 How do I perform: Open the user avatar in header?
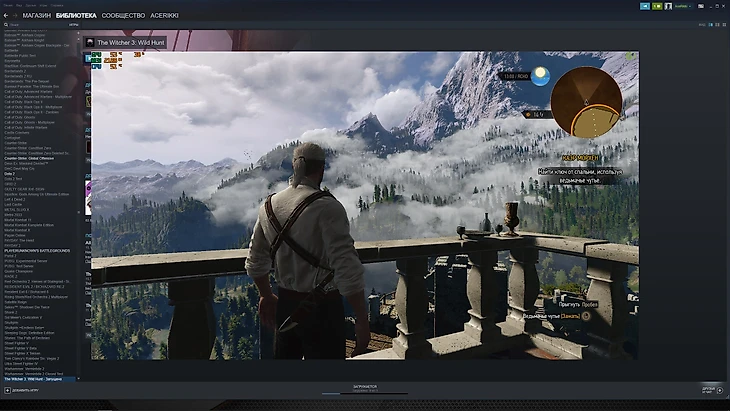668,6
